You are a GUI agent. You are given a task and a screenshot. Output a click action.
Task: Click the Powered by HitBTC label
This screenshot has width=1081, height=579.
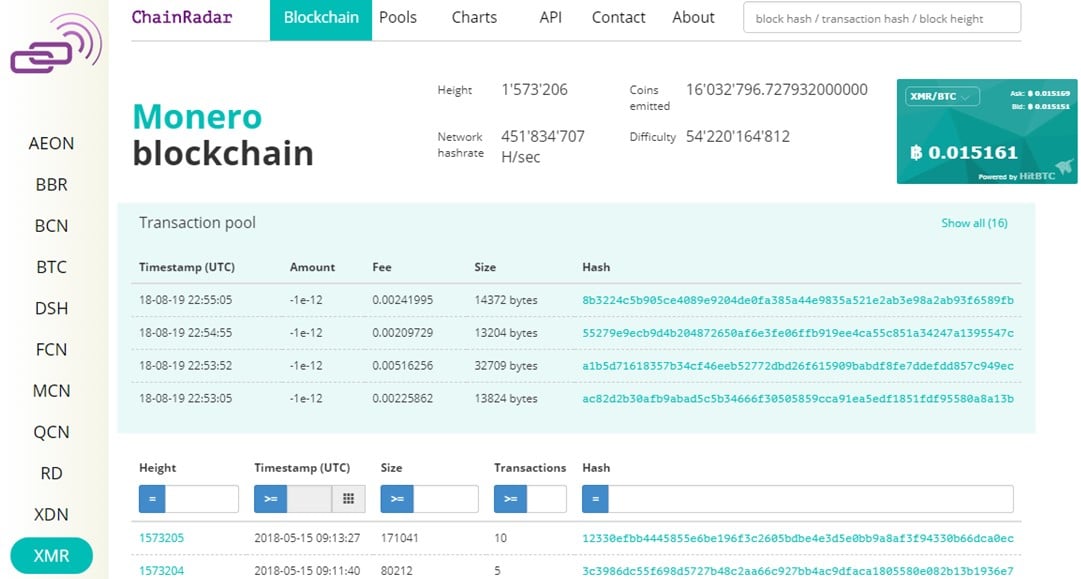(x=1016, y=176)
